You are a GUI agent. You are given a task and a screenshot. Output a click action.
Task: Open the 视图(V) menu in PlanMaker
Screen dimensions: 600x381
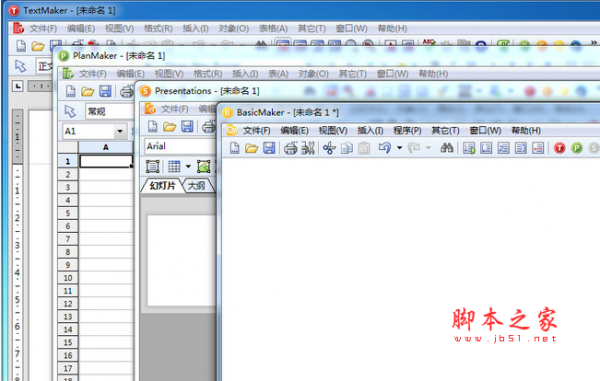169,73
